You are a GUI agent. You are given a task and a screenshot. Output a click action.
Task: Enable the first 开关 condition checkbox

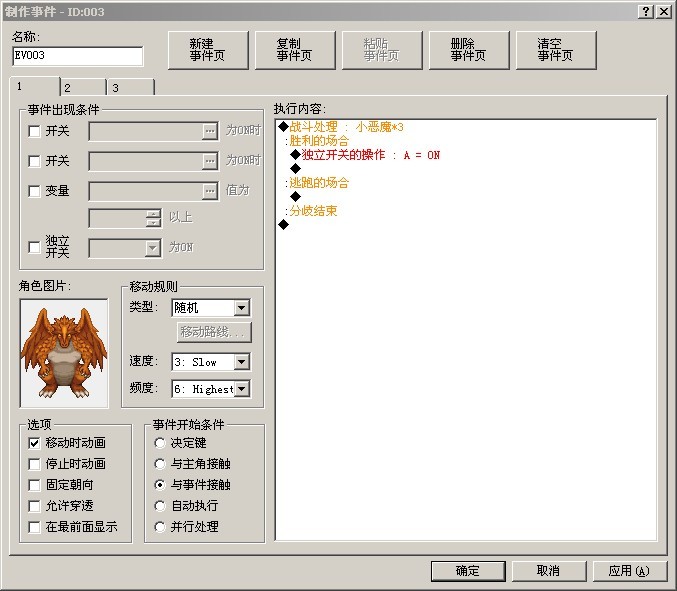(x=34, y=131)
